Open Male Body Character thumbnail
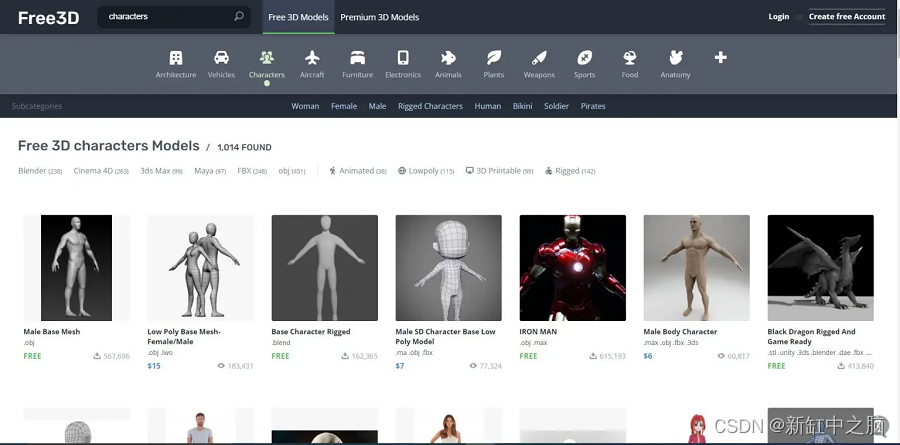The height and width of the screenshot is (445, 900). 696,268
